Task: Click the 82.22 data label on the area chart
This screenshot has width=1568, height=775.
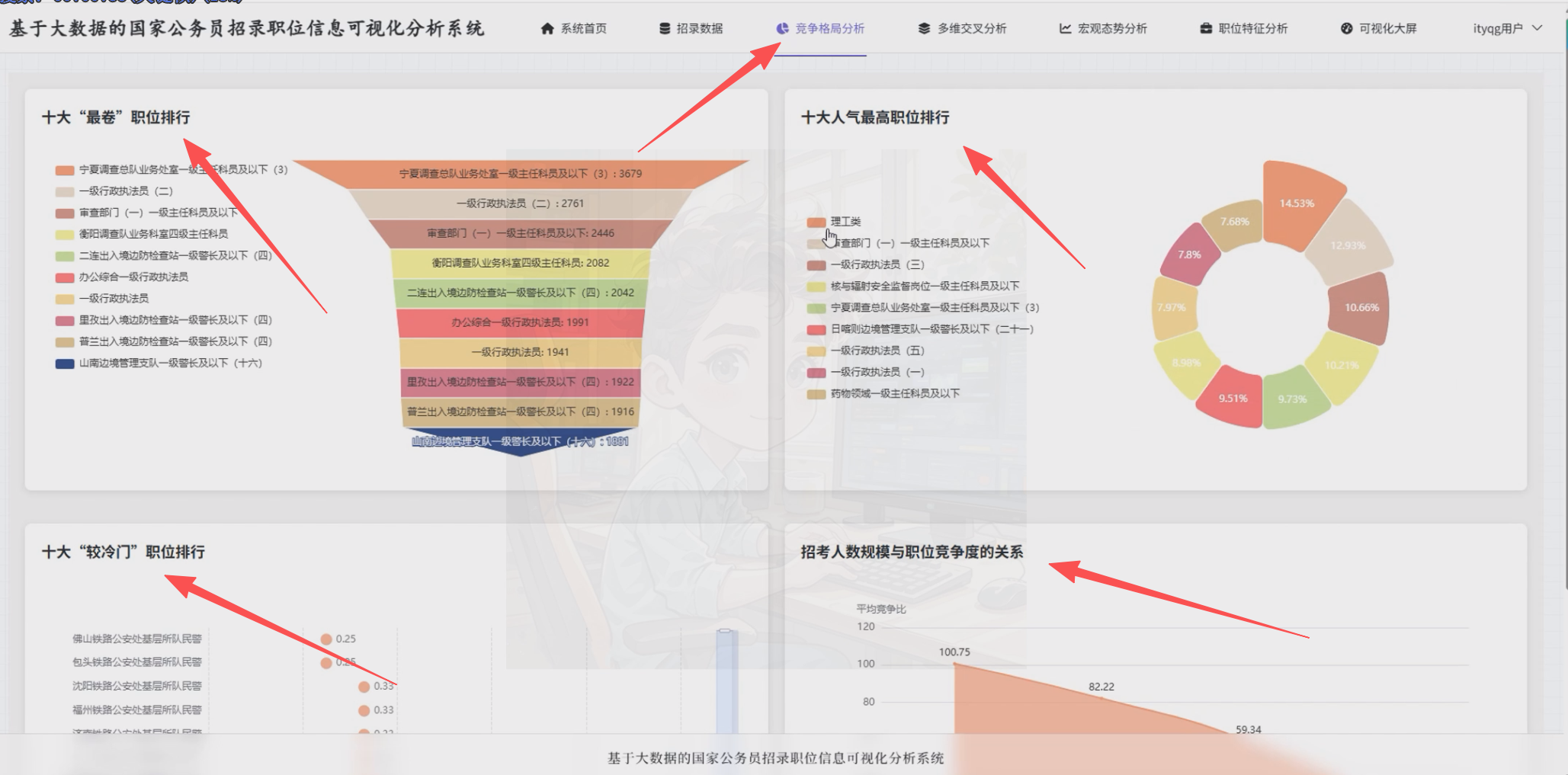Action: pos(1101,687)
